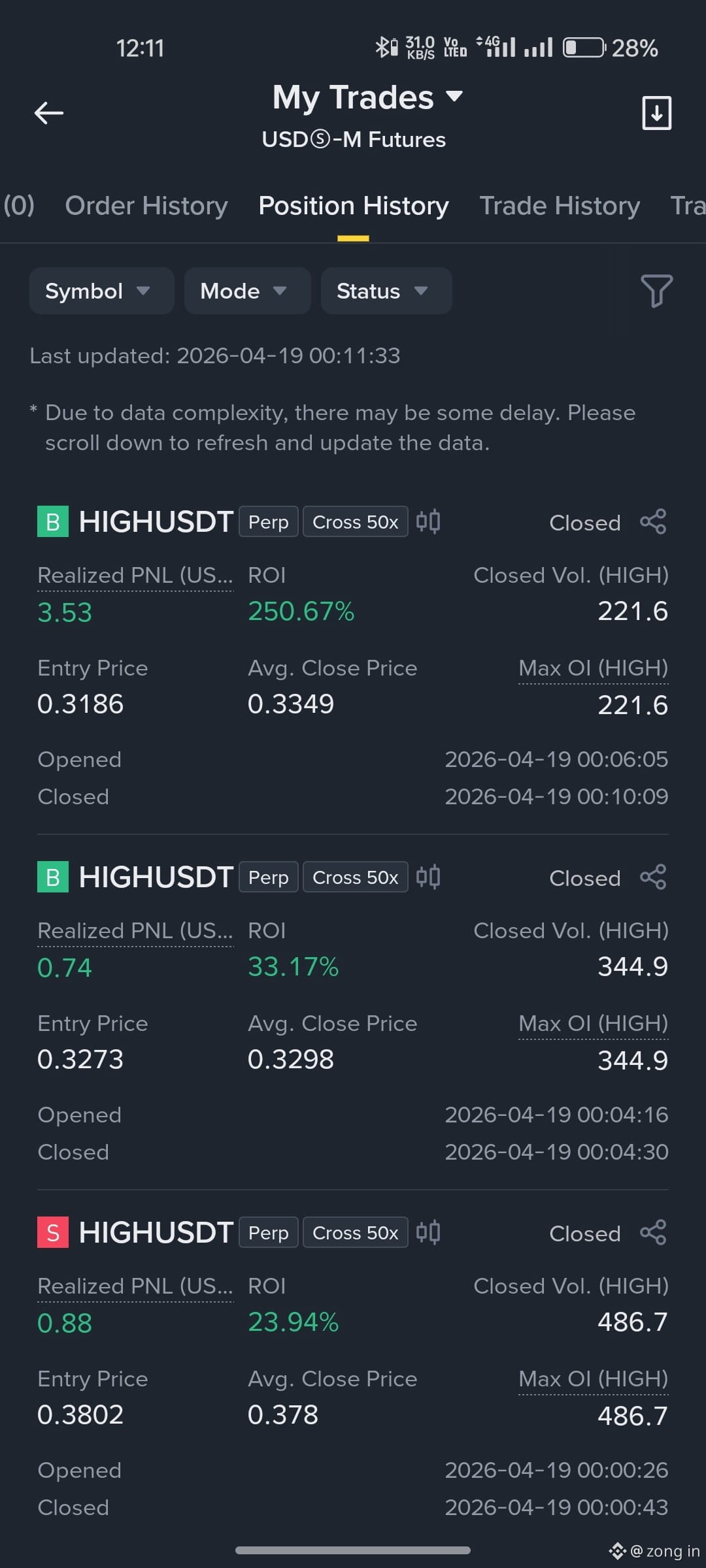The height and width of the screenshot is (1568, 706).
Task: Tap Realized PNL label of first position
Action: coord(135,576)
